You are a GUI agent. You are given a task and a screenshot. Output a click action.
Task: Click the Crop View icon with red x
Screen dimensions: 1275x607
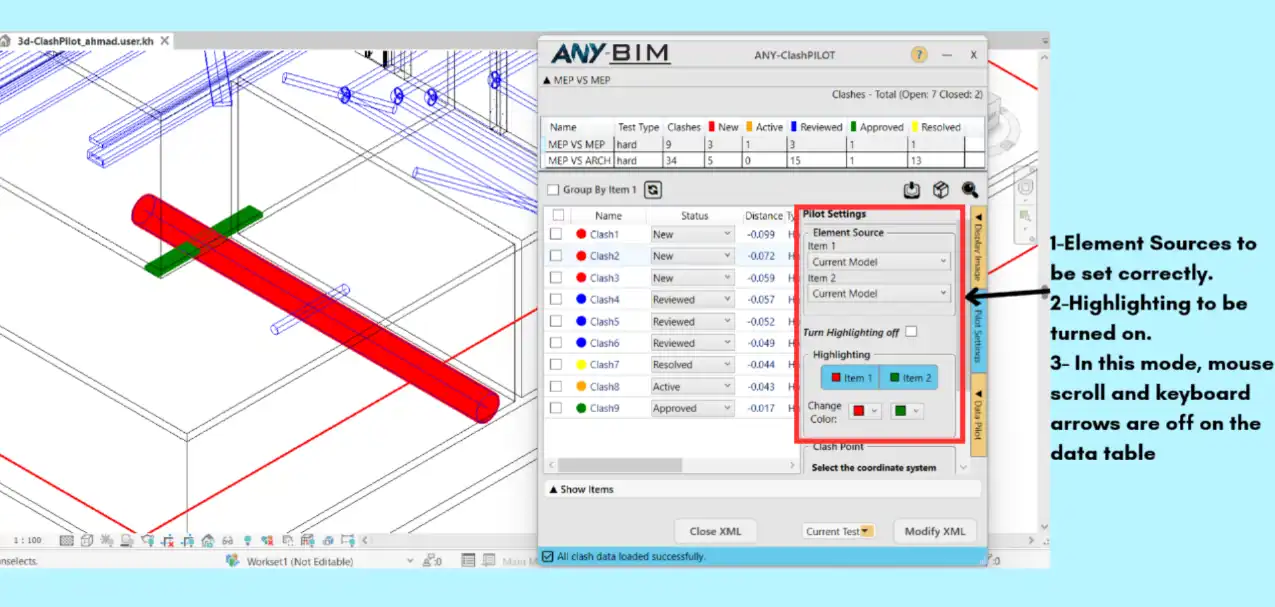click(x=168, y=541)
